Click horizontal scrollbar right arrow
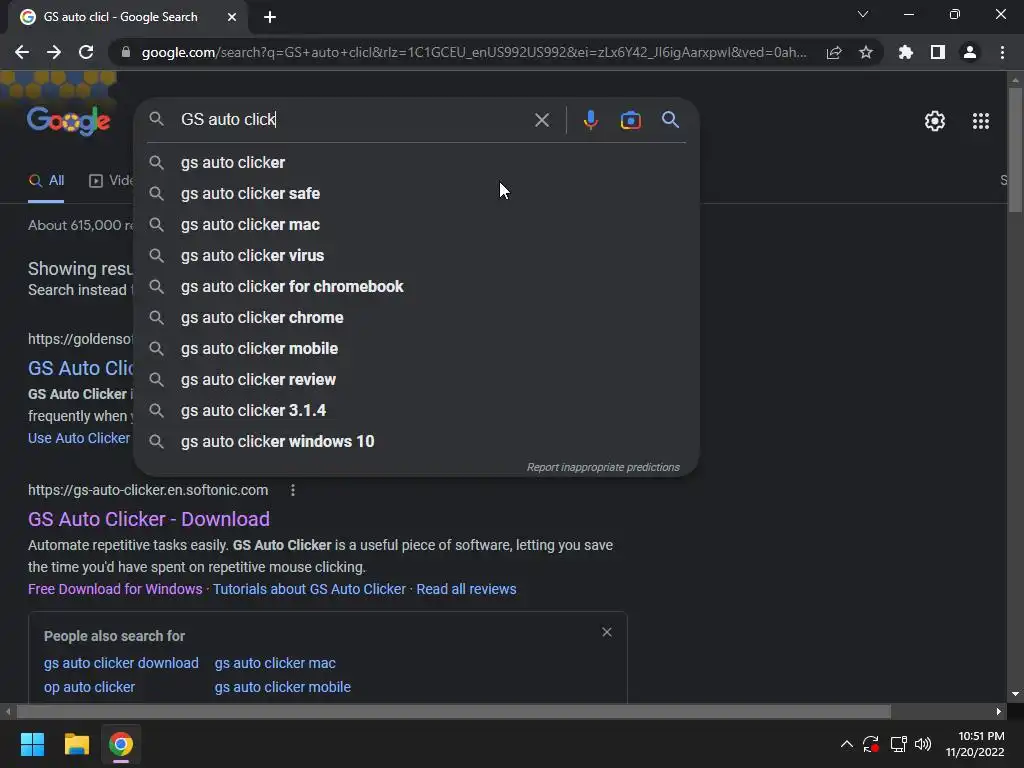 click(x=999, y=711)
